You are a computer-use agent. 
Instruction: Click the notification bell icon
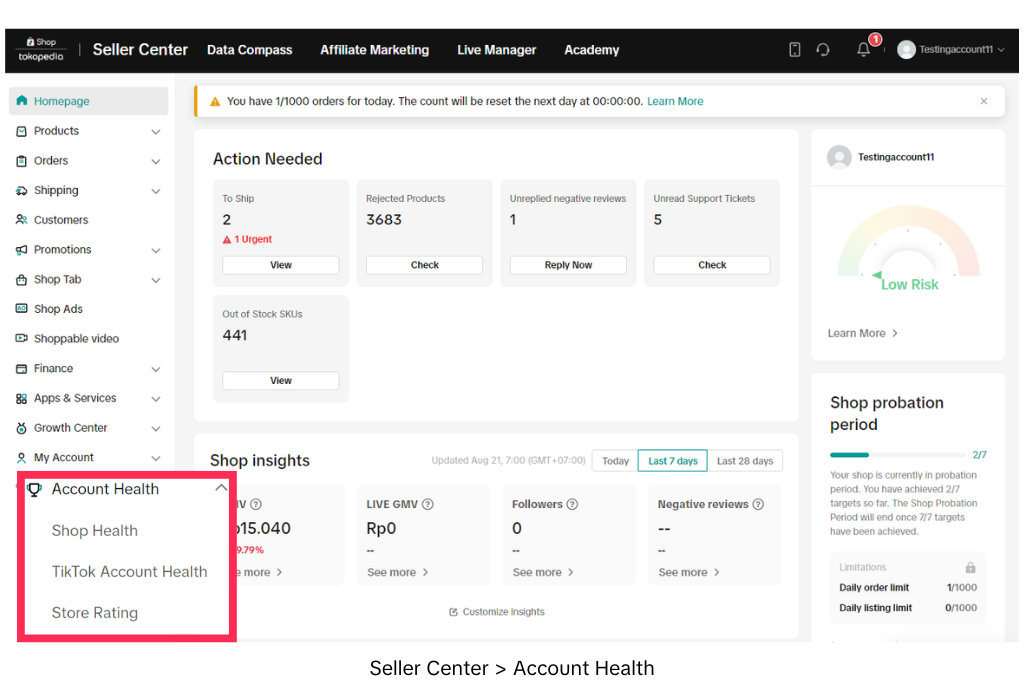point(864,50)
